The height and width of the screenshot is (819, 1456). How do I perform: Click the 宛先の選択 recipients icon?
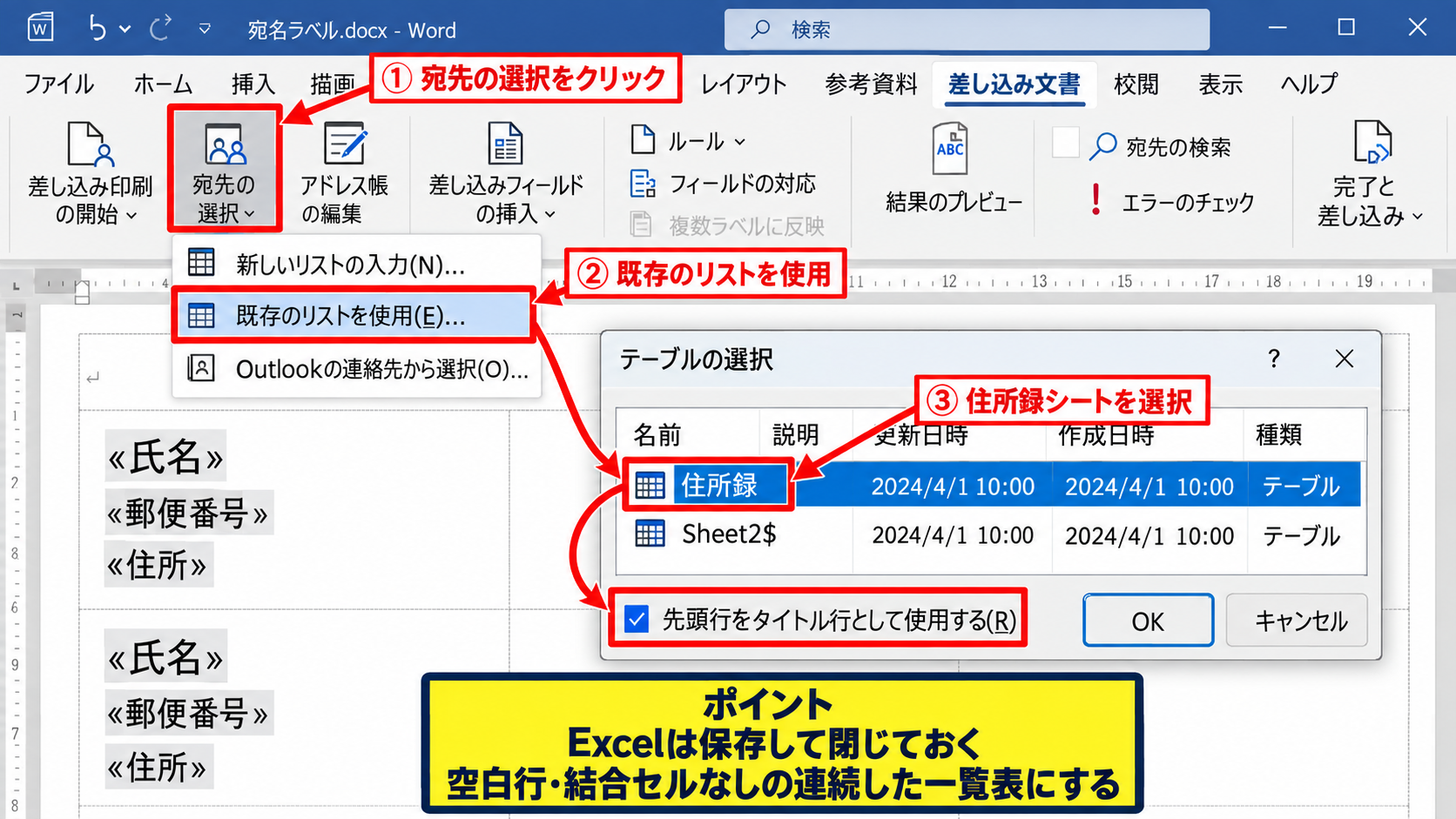[226, 144]
